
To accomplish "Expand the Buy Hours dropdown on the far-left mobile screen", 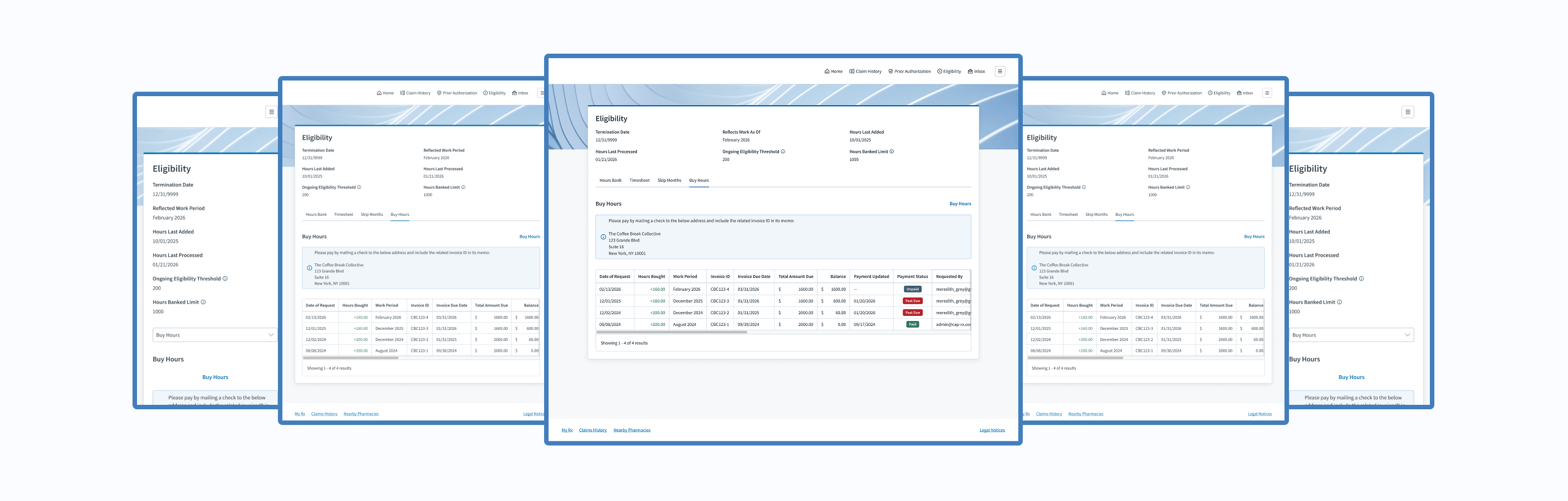I will pyautogui.click(x=271, y=335).
